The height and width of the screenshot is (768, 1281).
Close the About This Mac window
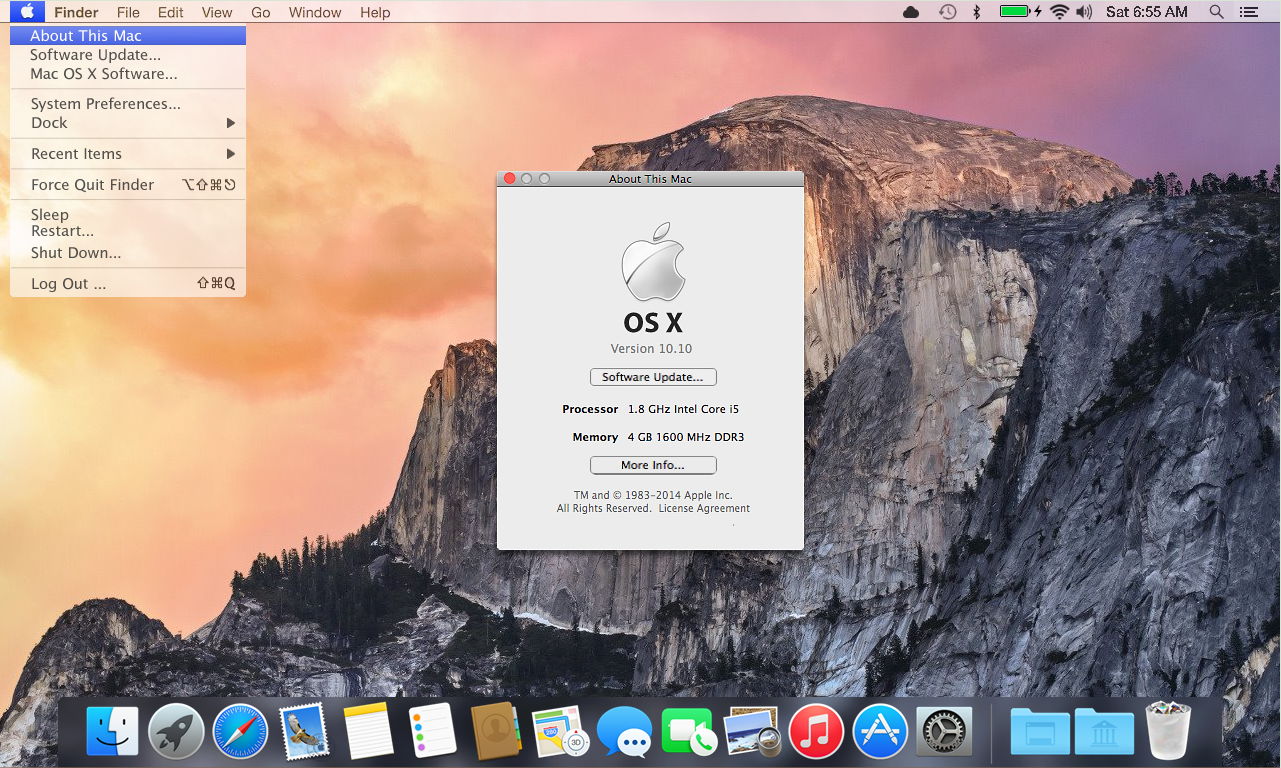click(x=509, y=179)
